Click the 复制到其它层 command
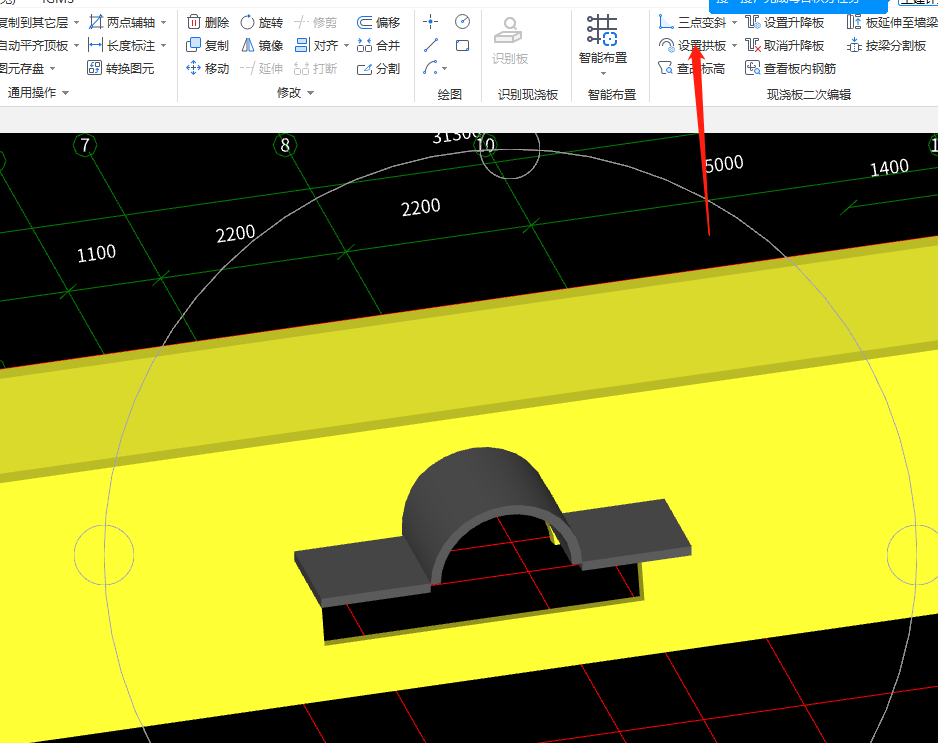Screen dimensions: 938x743 pyautogui.click(x=34, y=23)
